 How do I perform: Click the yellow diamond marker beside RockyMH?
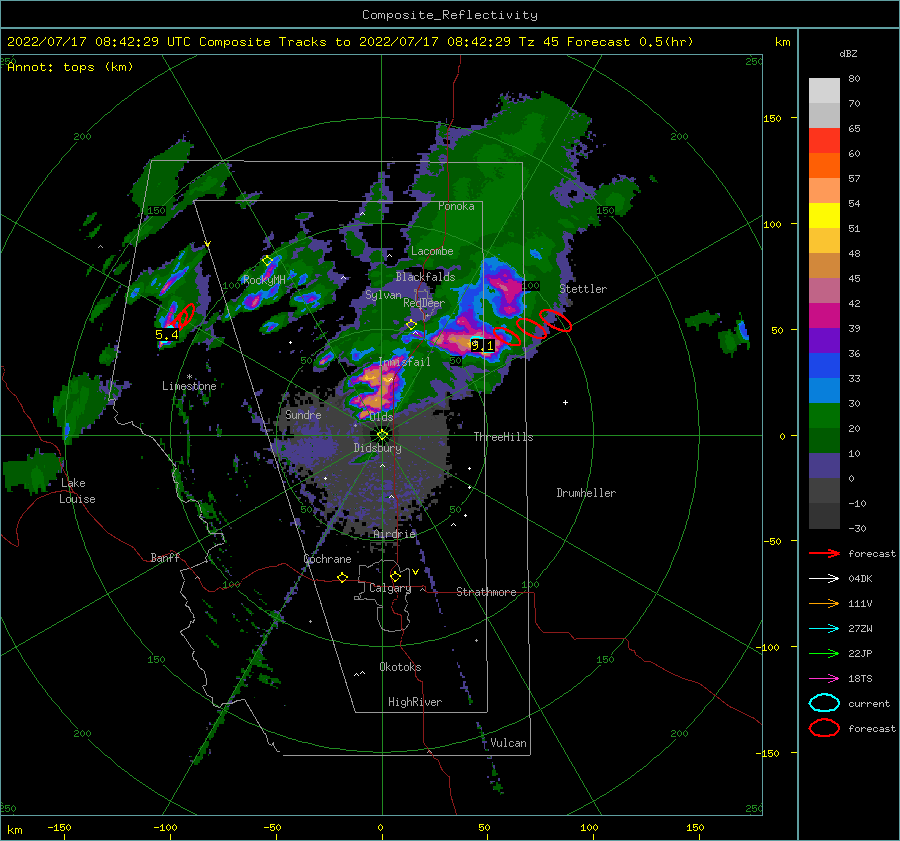pyautogui.click(x=267, y=261)
